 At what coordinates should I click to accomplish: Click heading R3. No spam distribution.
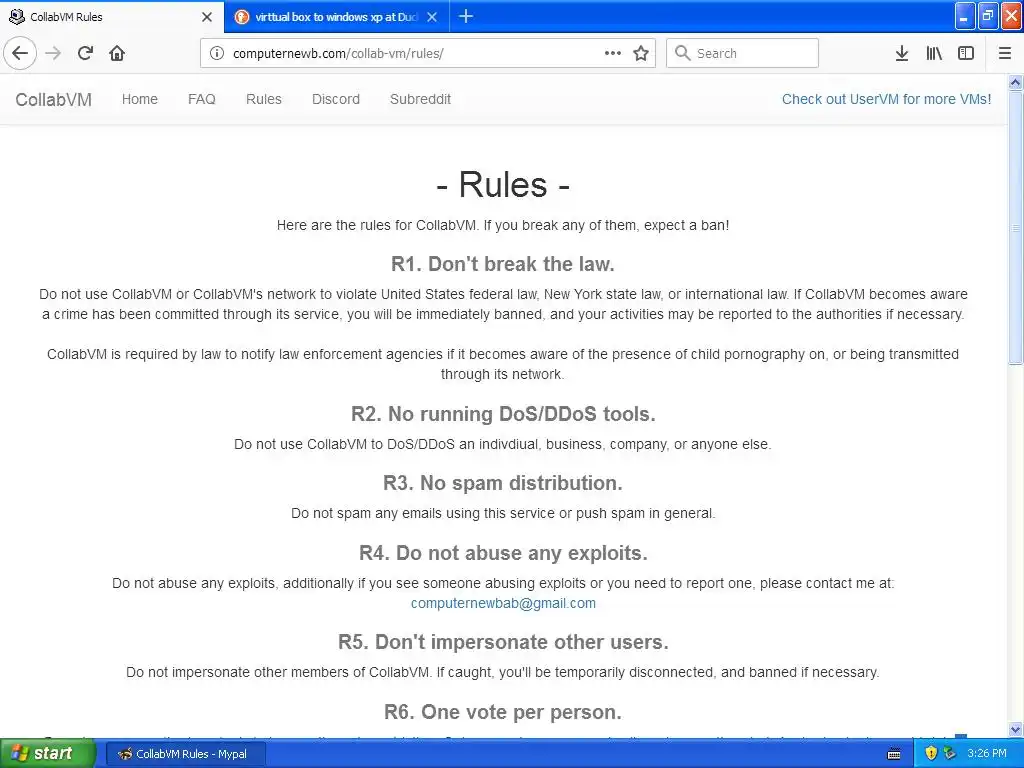(x=503, y=483)
